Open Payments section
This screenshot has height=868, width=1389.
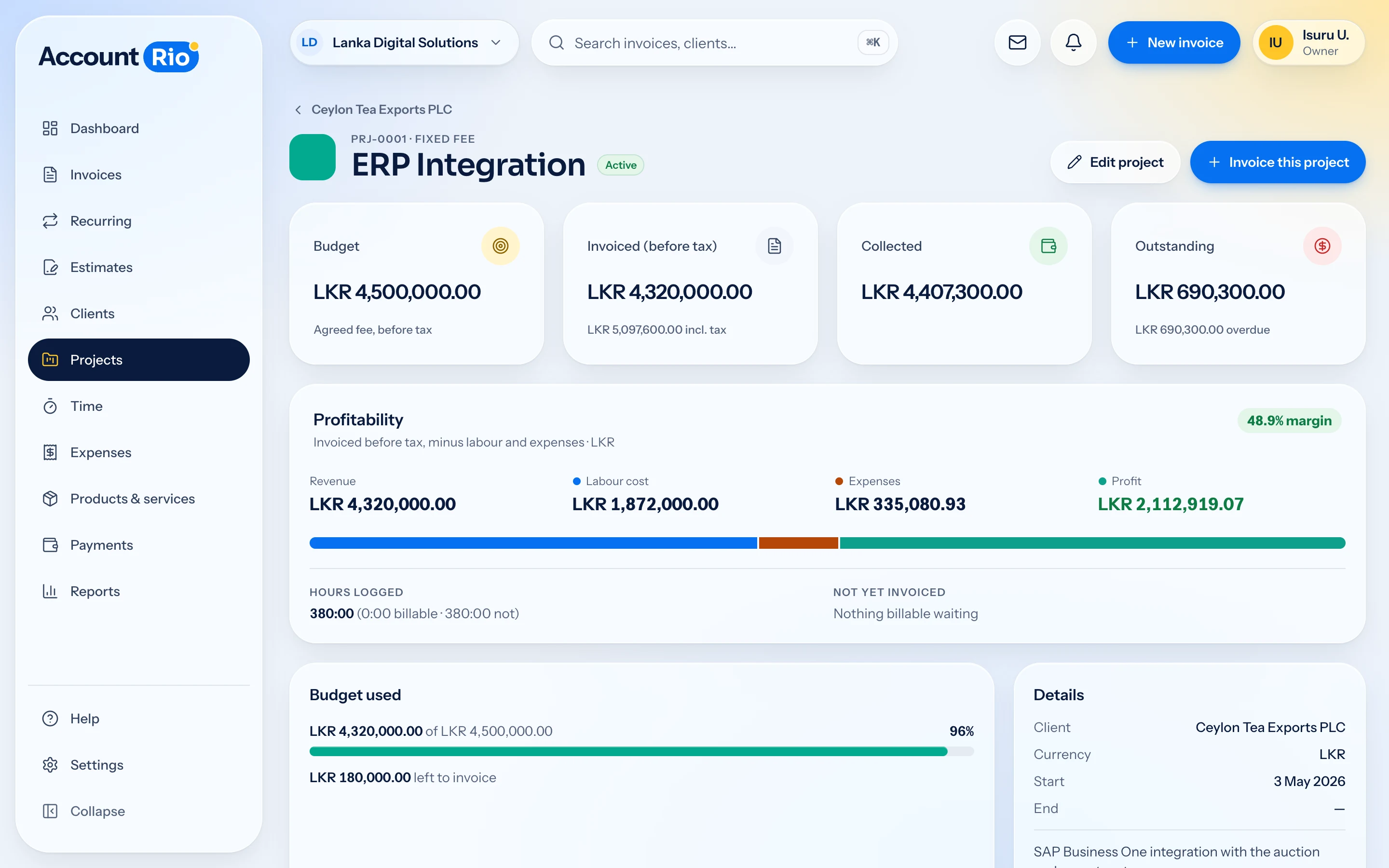point(139,545)
